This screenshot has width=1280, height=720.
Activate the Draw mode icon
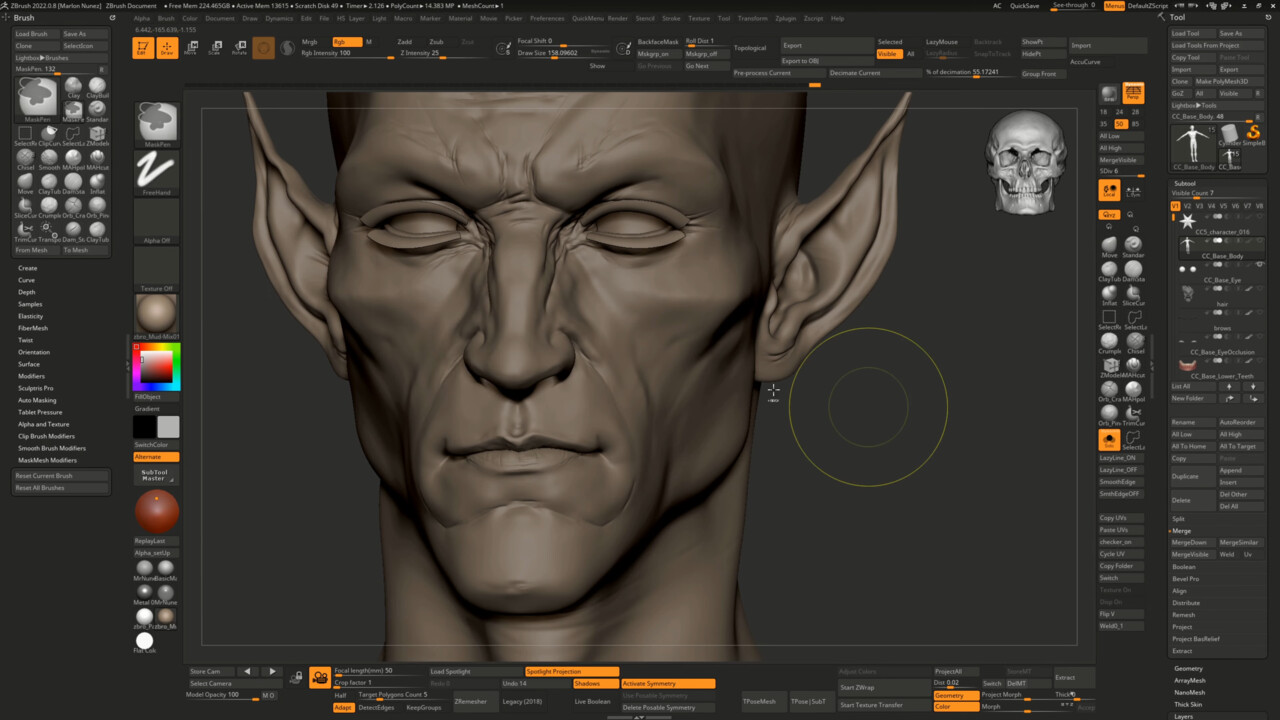coord(167,48)
